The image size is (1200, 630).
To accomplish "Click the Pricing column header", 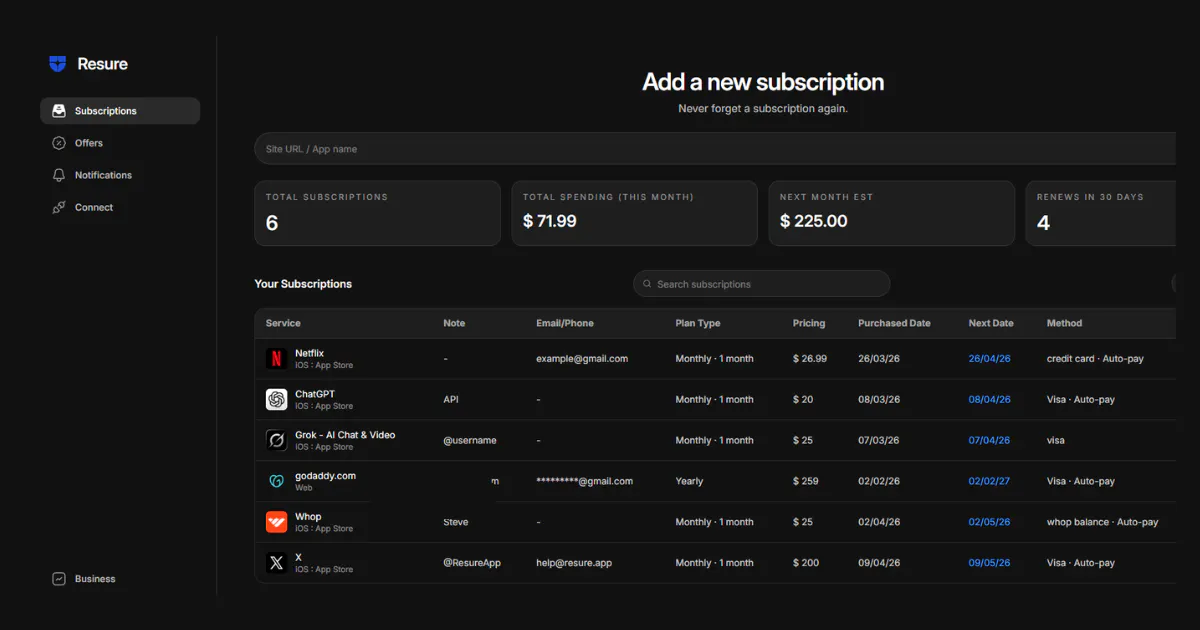I will pos(809,323).
